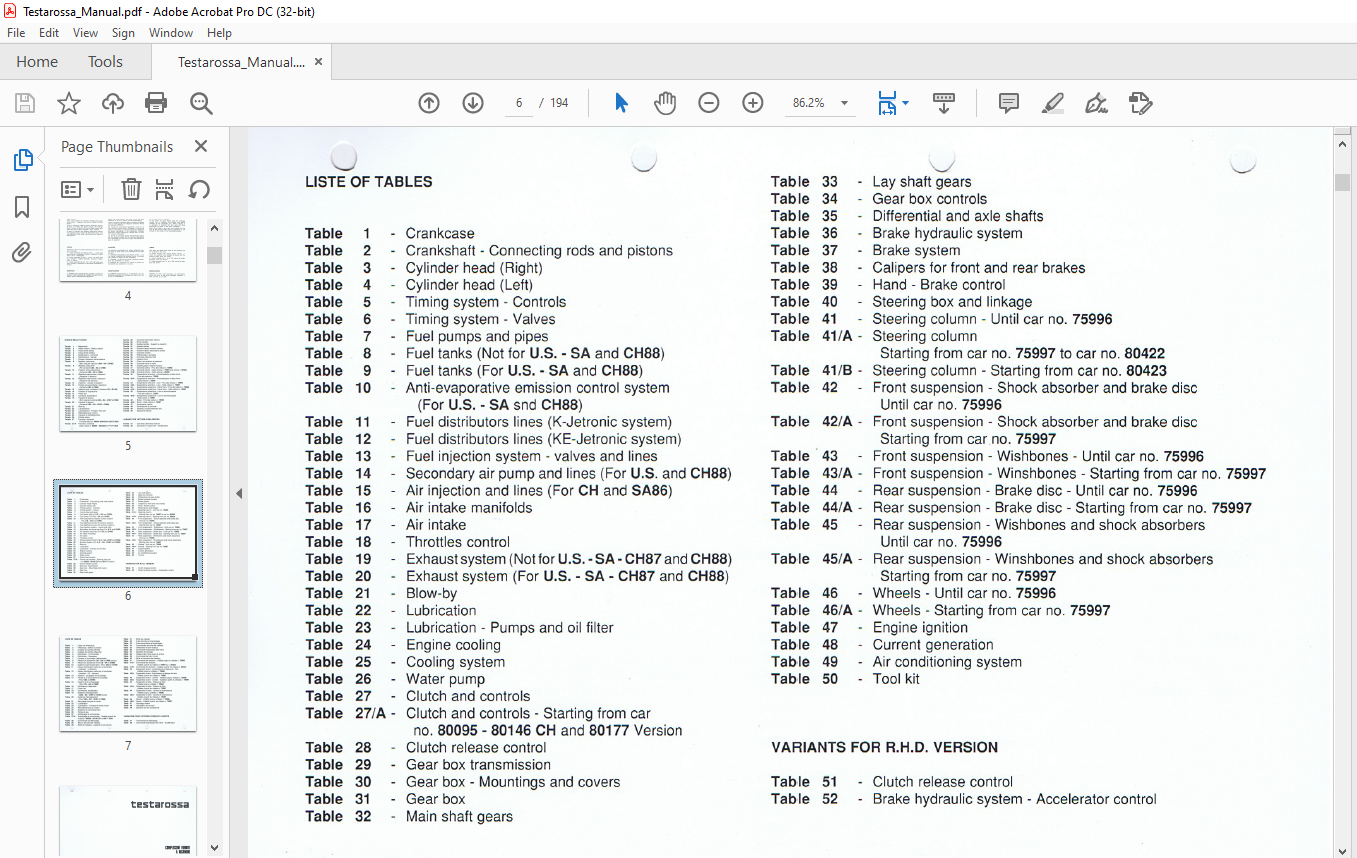Click the Print pages icon in thumbnails
Screen dimensions: 1357x858
coord(165,189)
